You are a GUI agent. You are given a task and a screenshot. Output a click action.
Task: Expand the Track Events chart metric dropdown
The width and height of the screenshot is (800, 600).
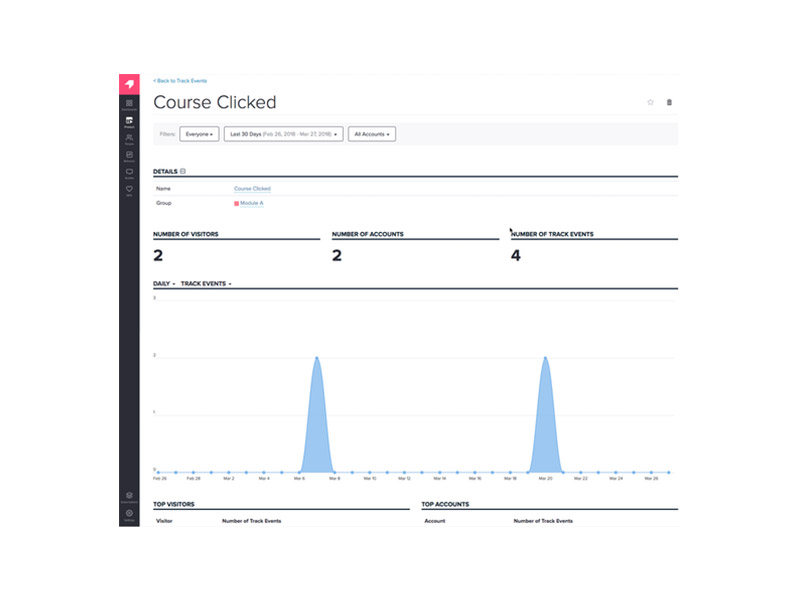(206, 284)
